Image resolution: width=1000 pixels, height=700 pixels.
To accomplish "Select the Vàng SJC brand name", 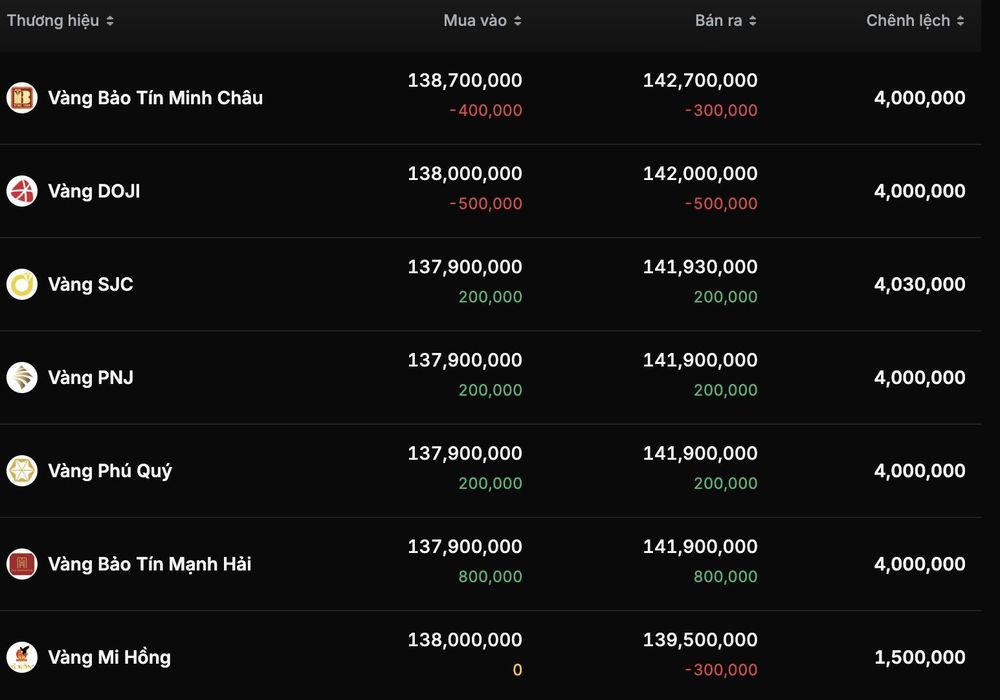I will tap(91, 284).
